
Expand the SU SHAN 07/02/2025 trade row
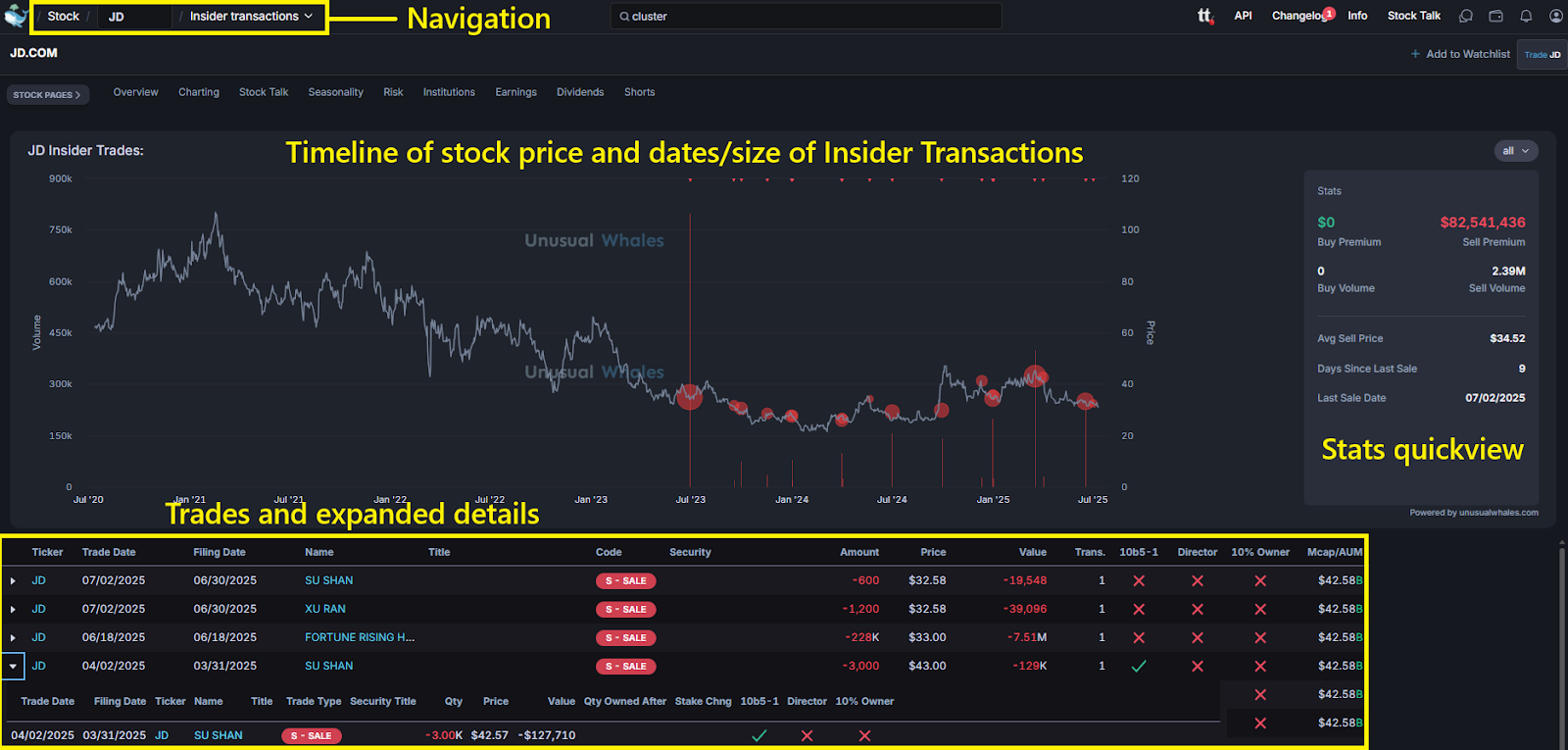tap(13, 580)
